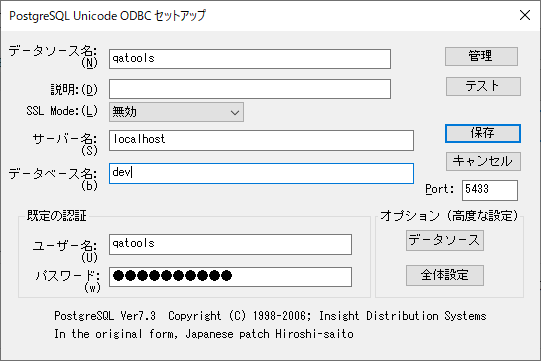Screen dimensions: 541x361
Task: Open 全体設定 global settings
Action: [445, 275]
